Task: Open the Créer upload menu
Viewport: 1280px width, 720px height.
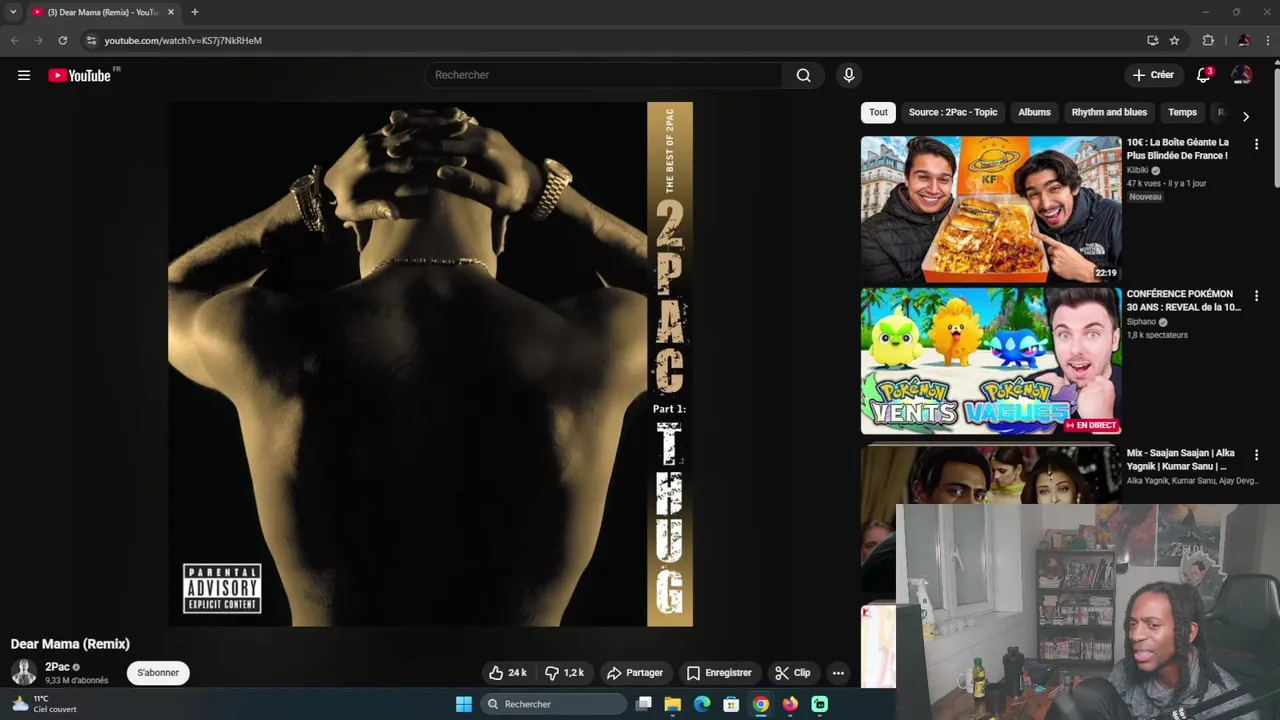Action: [1153, 75]
